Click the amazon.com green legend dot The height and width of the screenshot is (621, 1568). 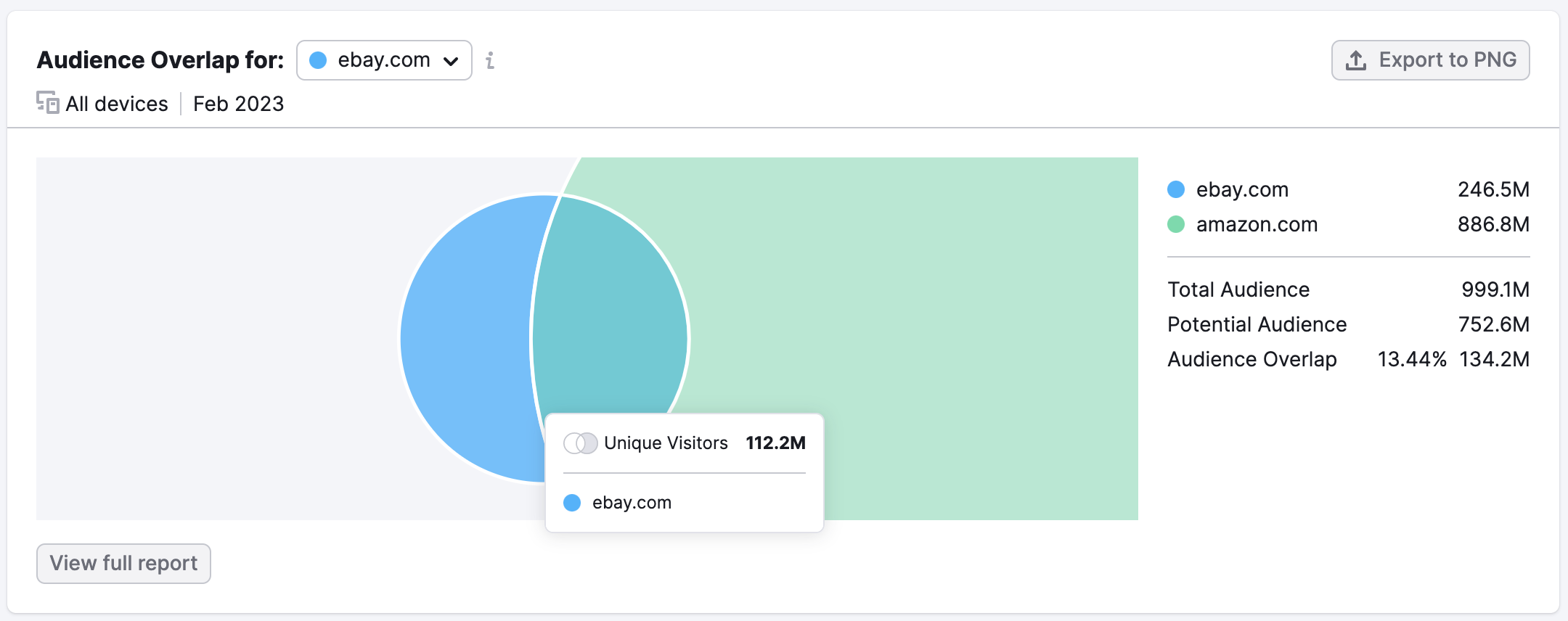(x=1176, y=224)
